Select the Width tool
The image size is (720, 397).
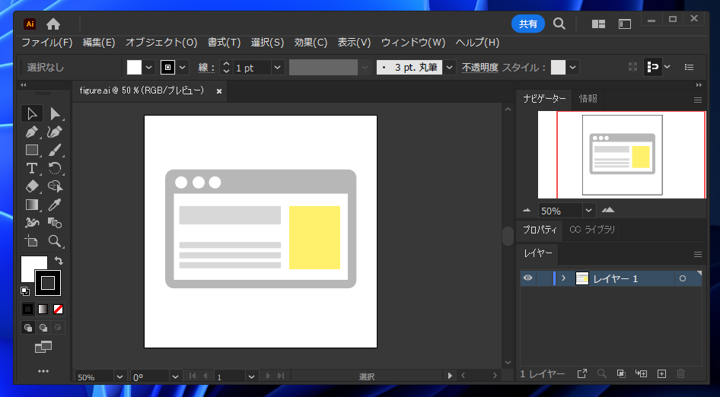pos(32,223)
